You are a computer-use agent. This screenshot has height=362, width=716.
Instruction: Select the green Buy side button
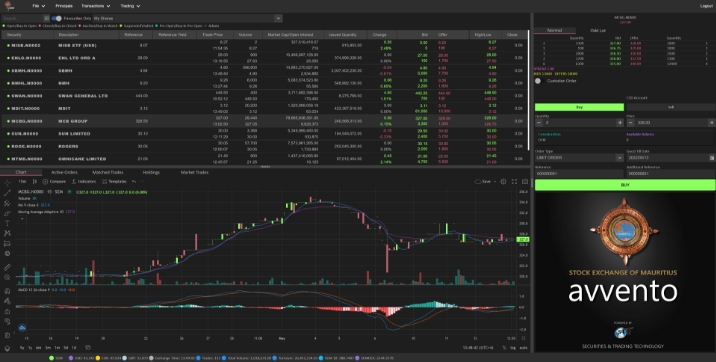(579, 107)
